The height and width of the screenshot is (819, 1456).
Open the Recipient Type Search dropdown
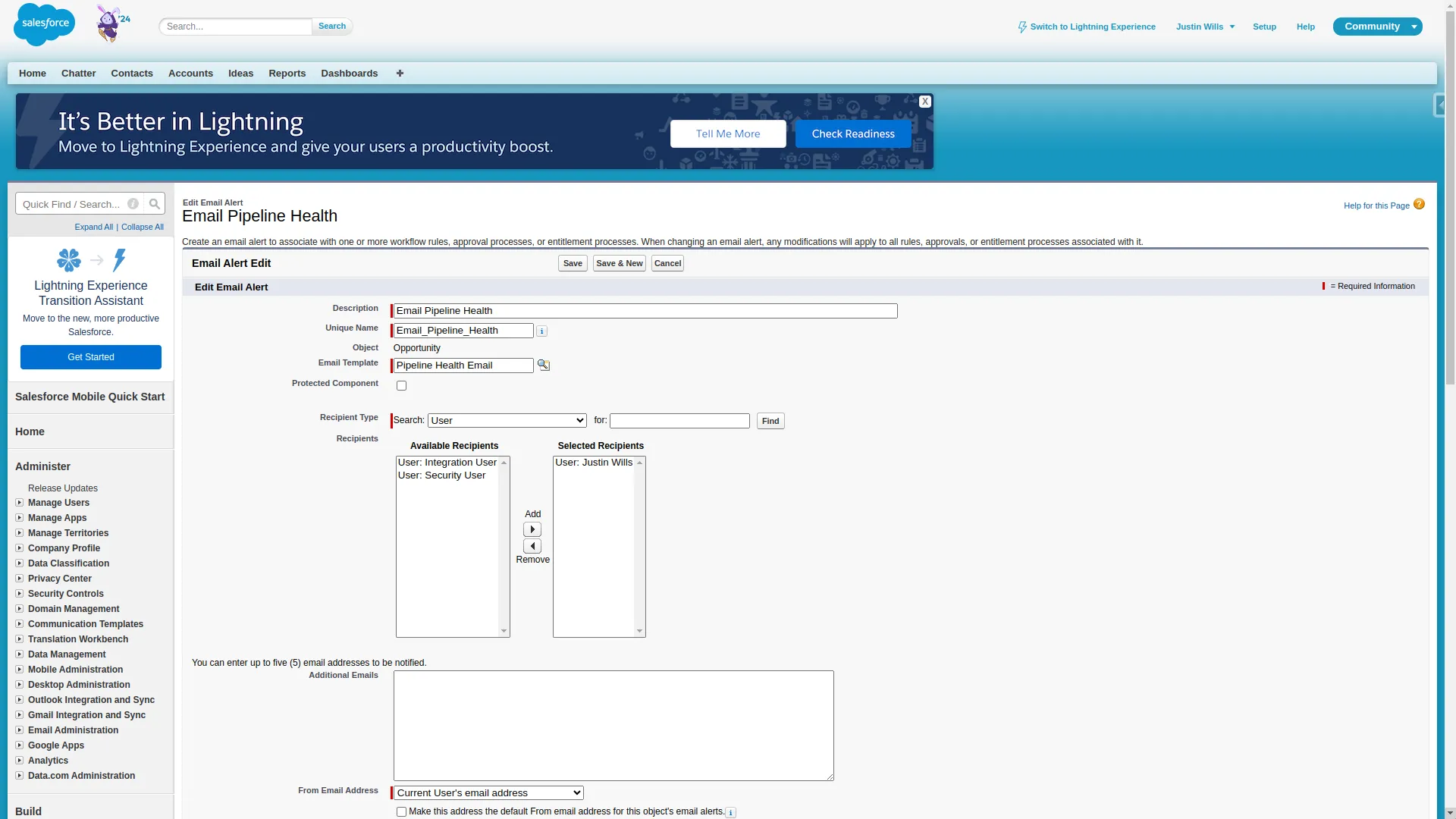[x=507, y=421]
